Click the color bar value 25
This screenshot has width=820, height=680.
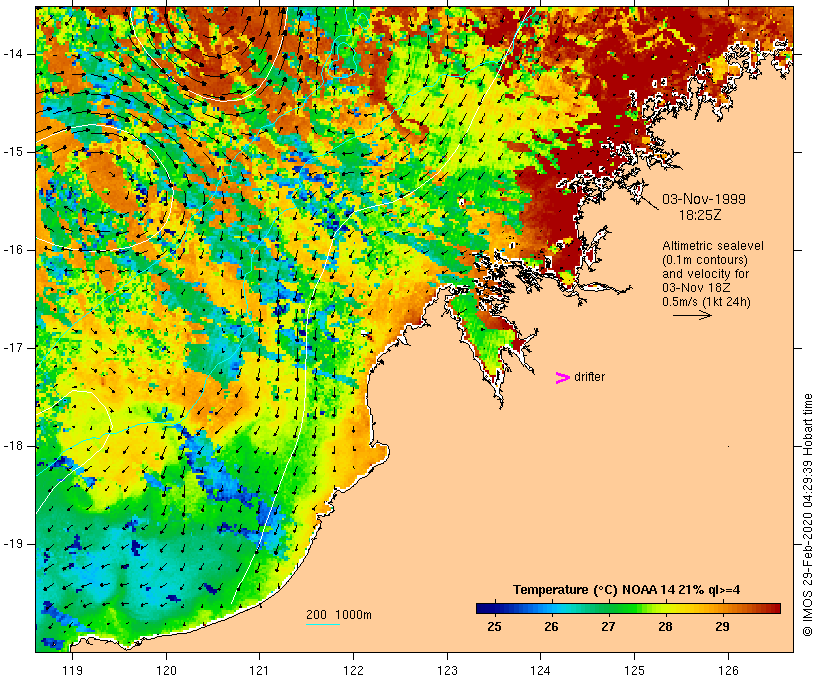click(494, 627)
